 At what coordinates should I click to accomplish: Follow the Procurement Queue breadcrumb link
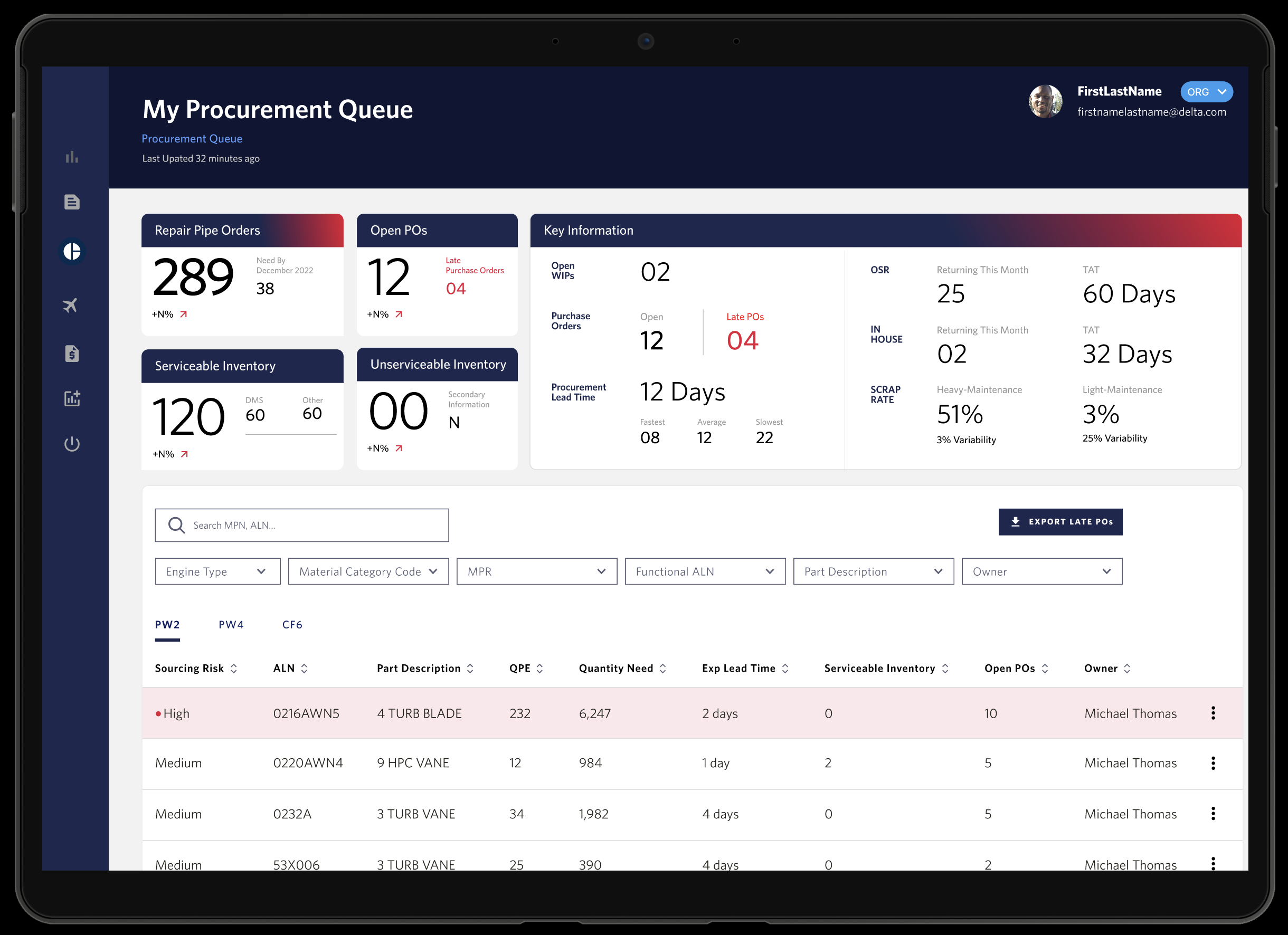192,139
